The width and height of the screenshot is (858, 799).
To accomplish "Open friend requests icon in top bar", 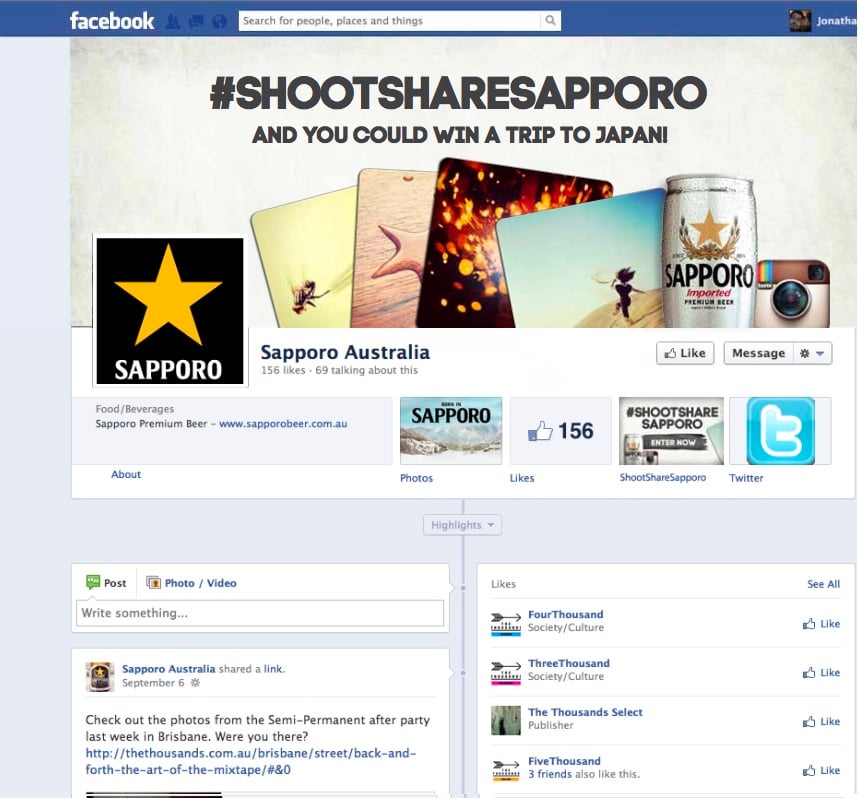I will pos(172,21).
